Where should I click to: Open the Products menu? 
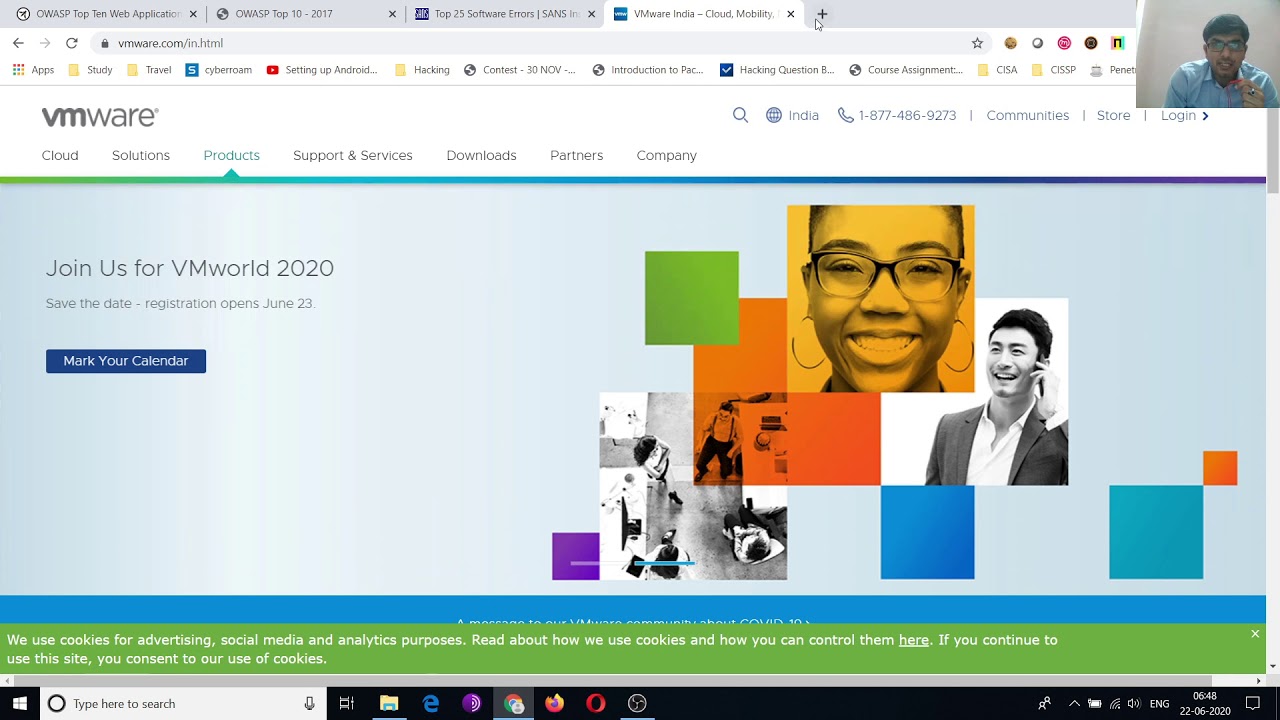tap(231, 155)
